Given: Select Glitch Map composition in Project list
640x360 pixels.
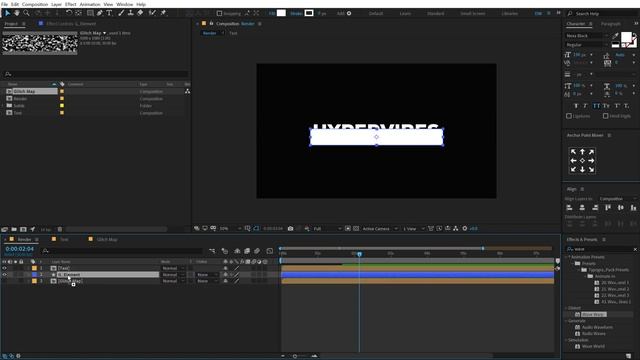Looking at the screenshot, I should [24, 91].
